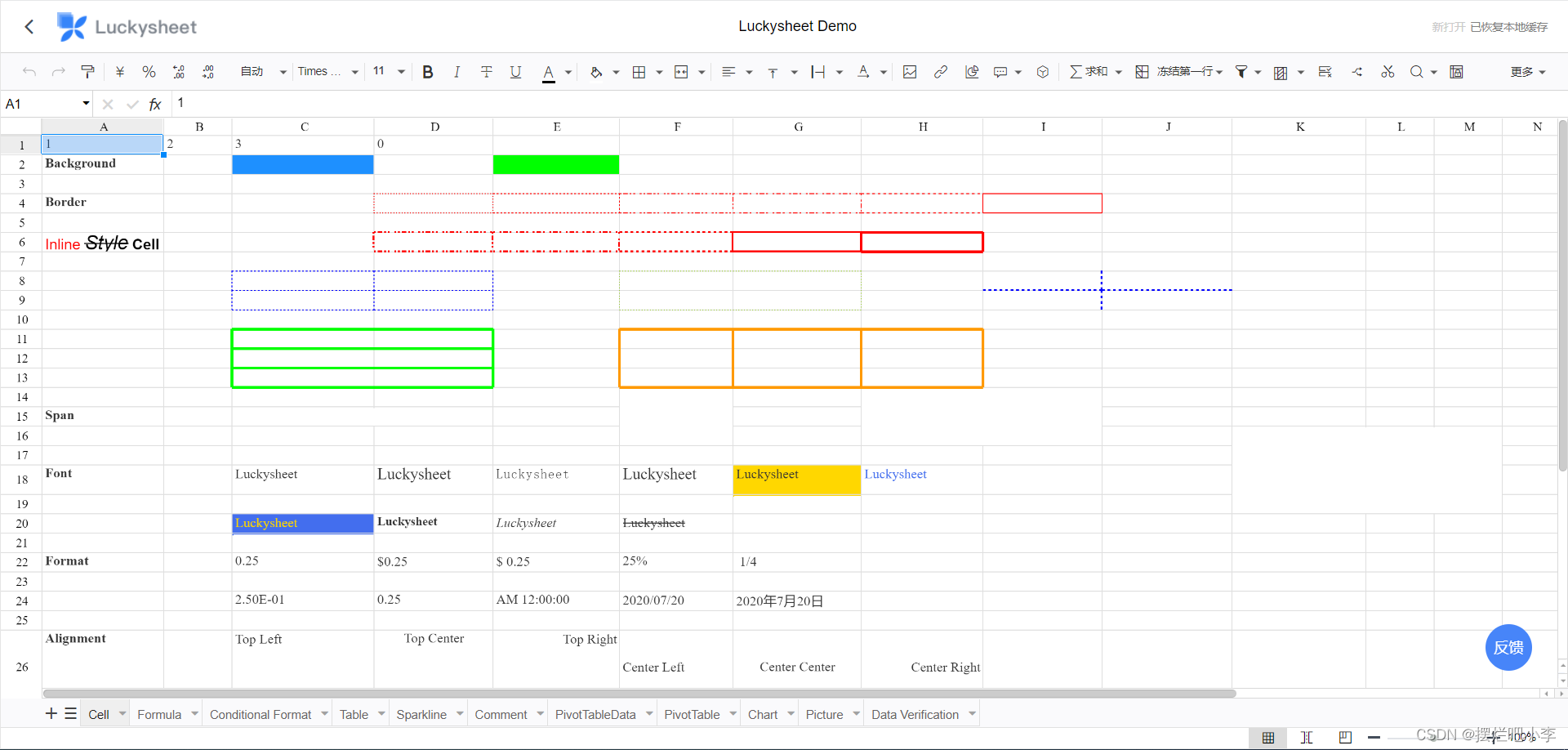This screenshot has height=750, width=1568.
Task: Click the screenshot scissors icon
Action: [1388, 72]
